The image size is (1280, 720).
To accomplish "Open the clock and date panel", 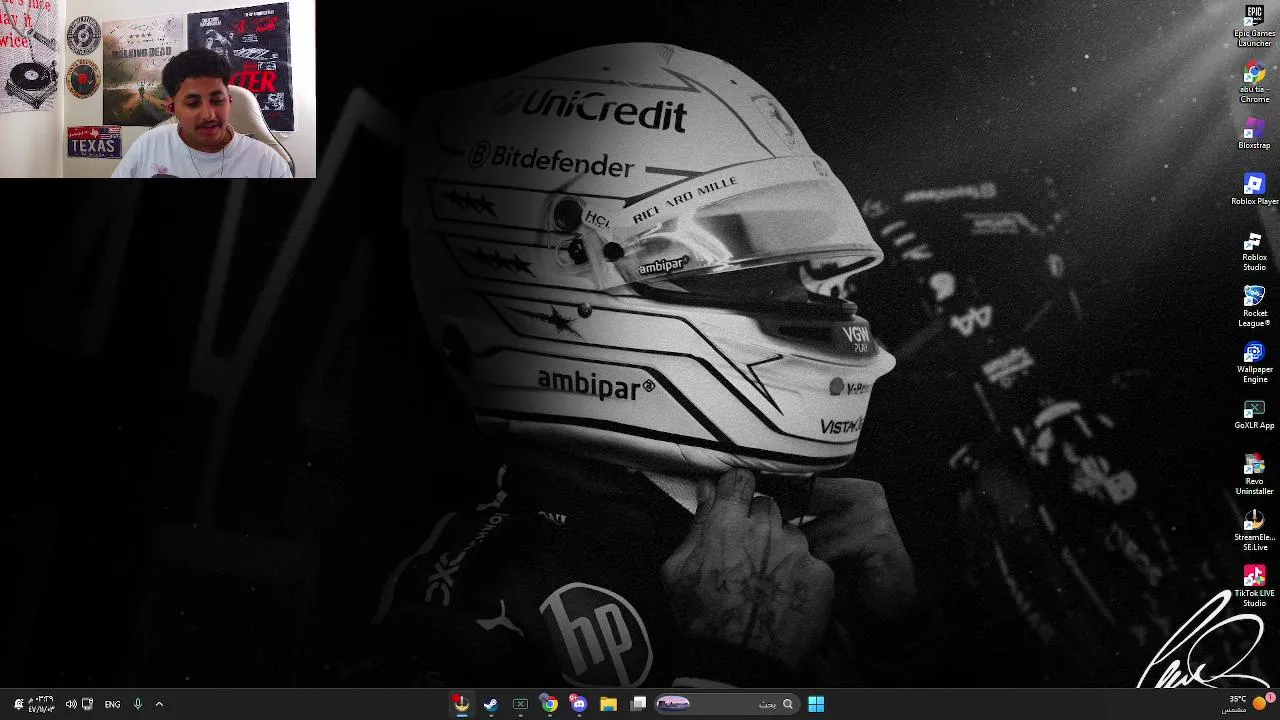I will 41,704.
